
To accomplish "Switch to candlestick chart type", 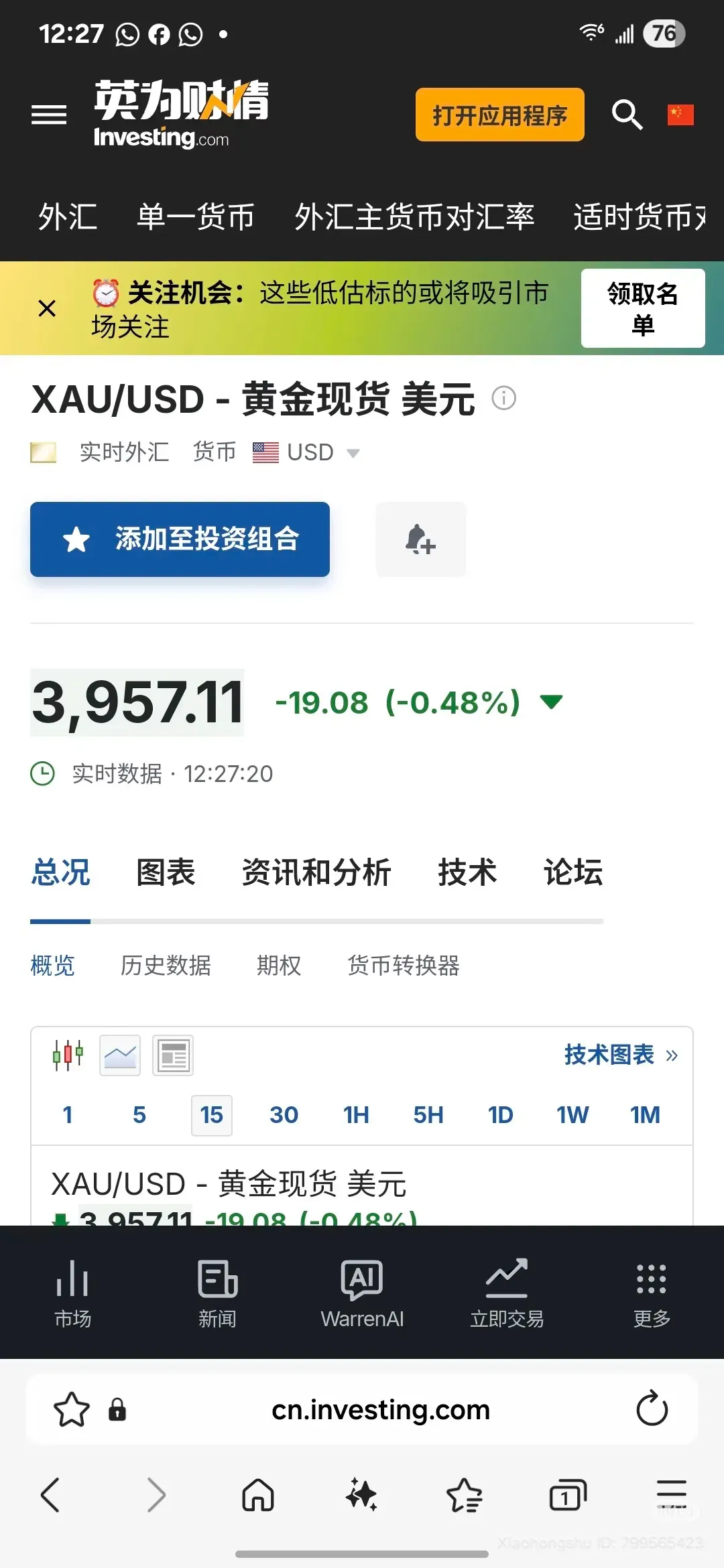I will 68,1055.
